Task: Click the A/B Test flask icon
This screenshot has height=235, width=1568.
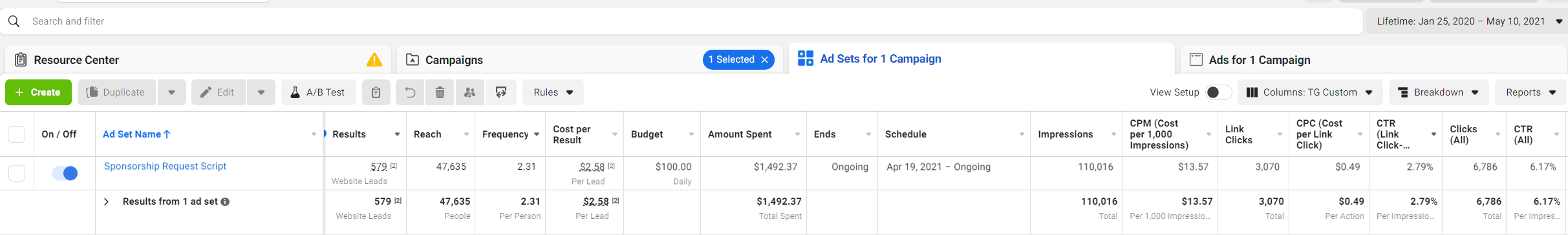Action: [295, 92]
